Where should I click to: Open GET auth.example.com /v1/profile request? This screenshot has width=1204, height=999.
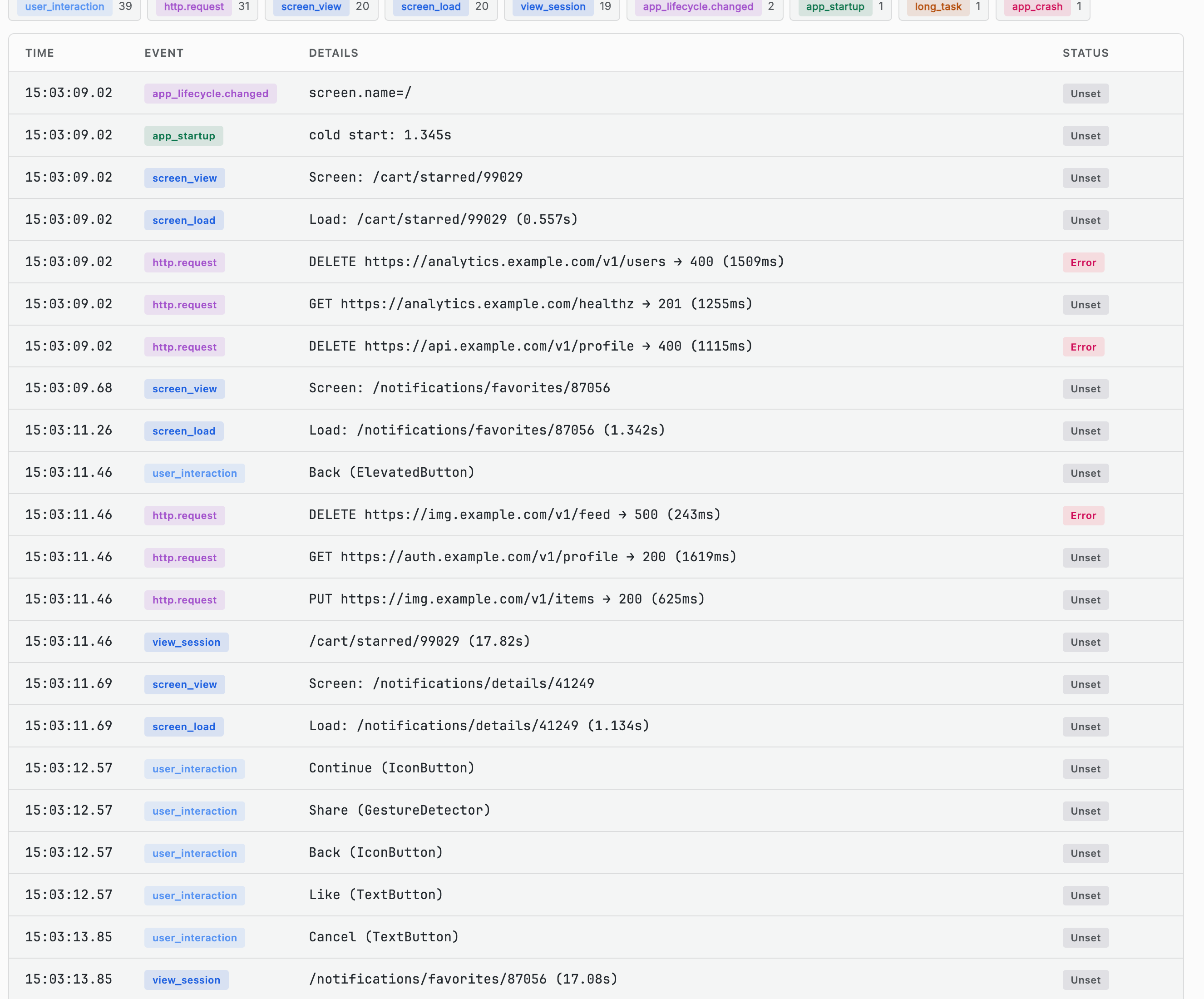tap(596, 557)
